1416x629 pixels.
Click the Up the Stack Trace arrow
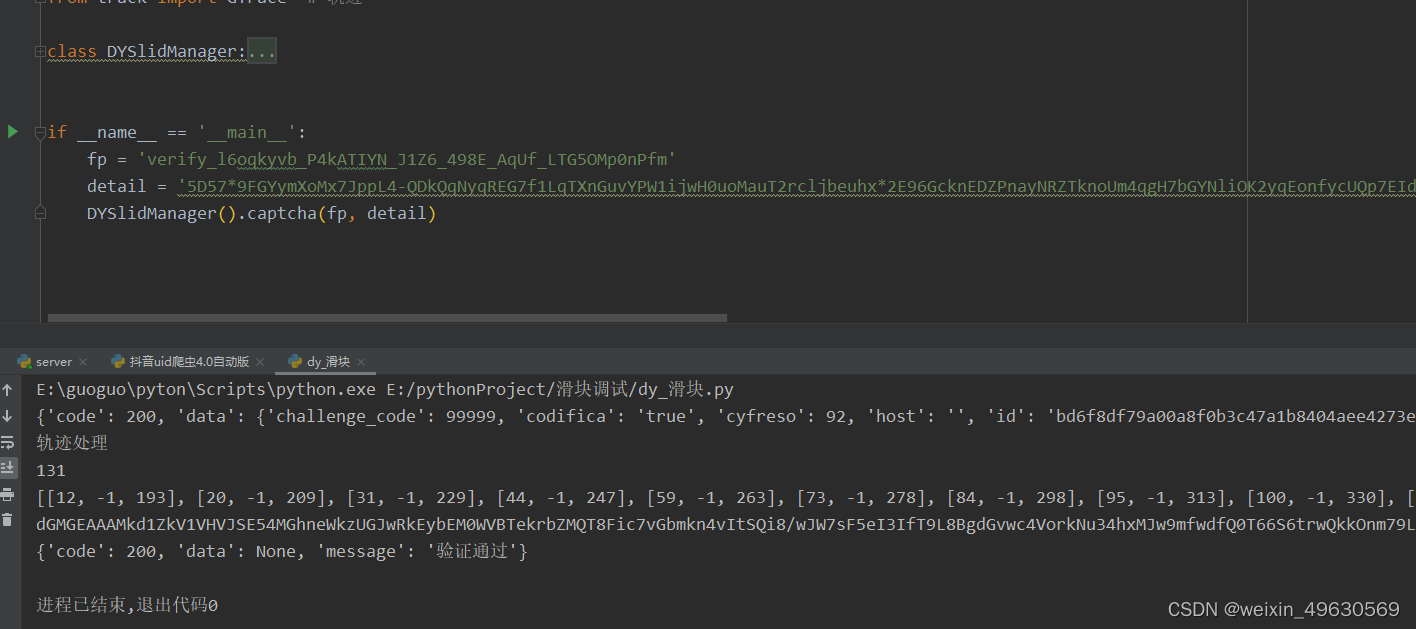point(8,390)
